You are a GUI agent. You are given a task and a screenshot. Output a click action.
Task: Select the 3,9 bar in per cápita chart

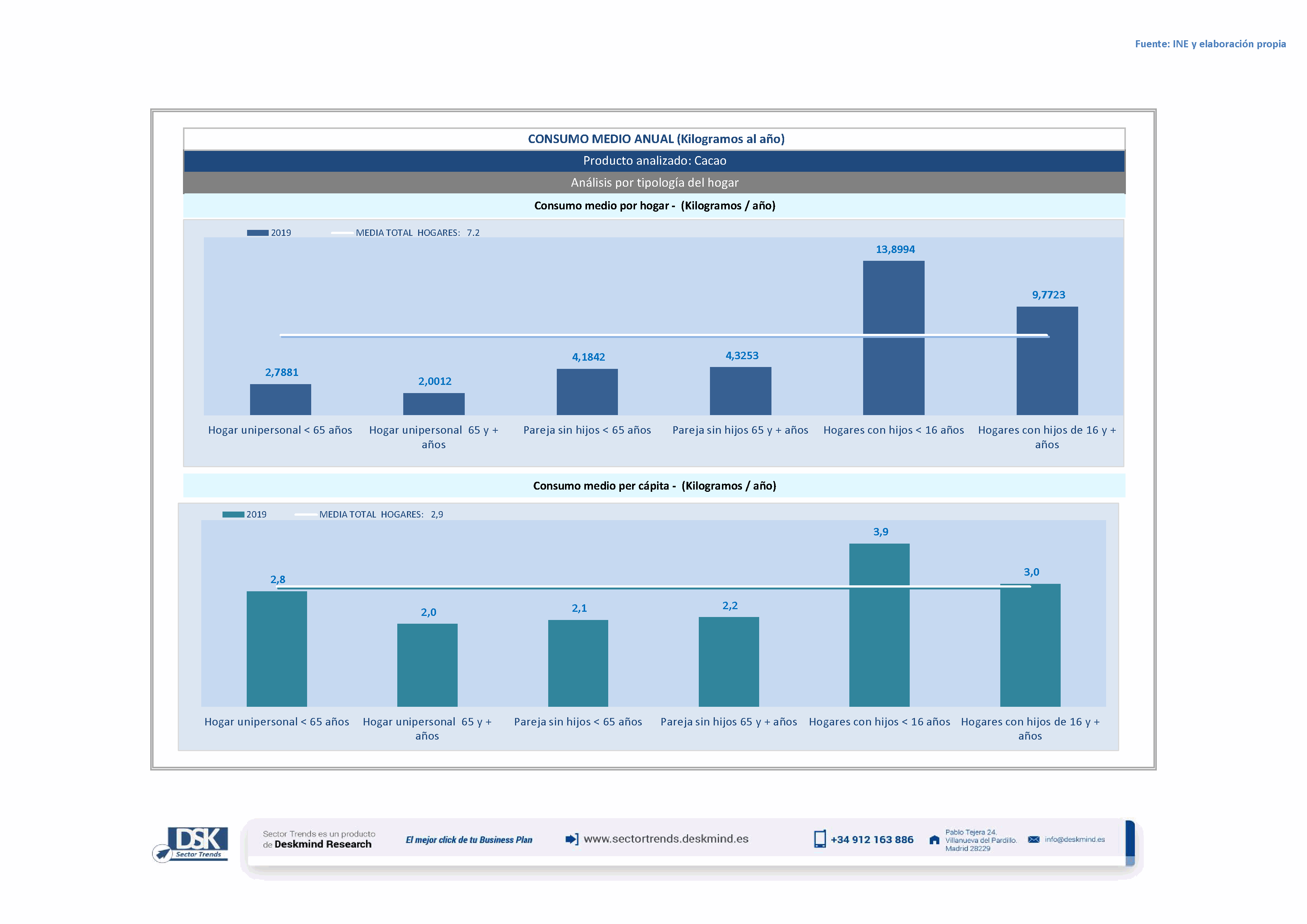pos(879,643)
